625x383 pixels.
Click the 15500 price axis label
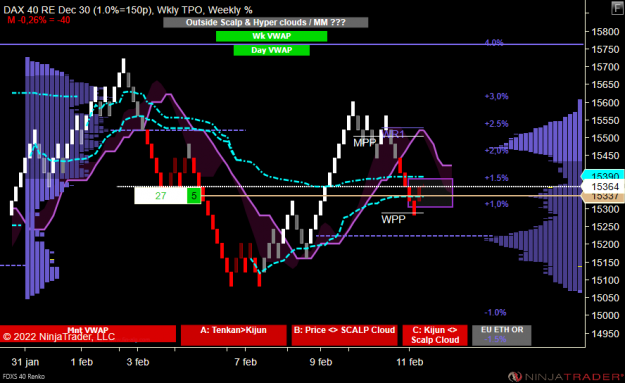pyautogui.click(x=605, y=138)
